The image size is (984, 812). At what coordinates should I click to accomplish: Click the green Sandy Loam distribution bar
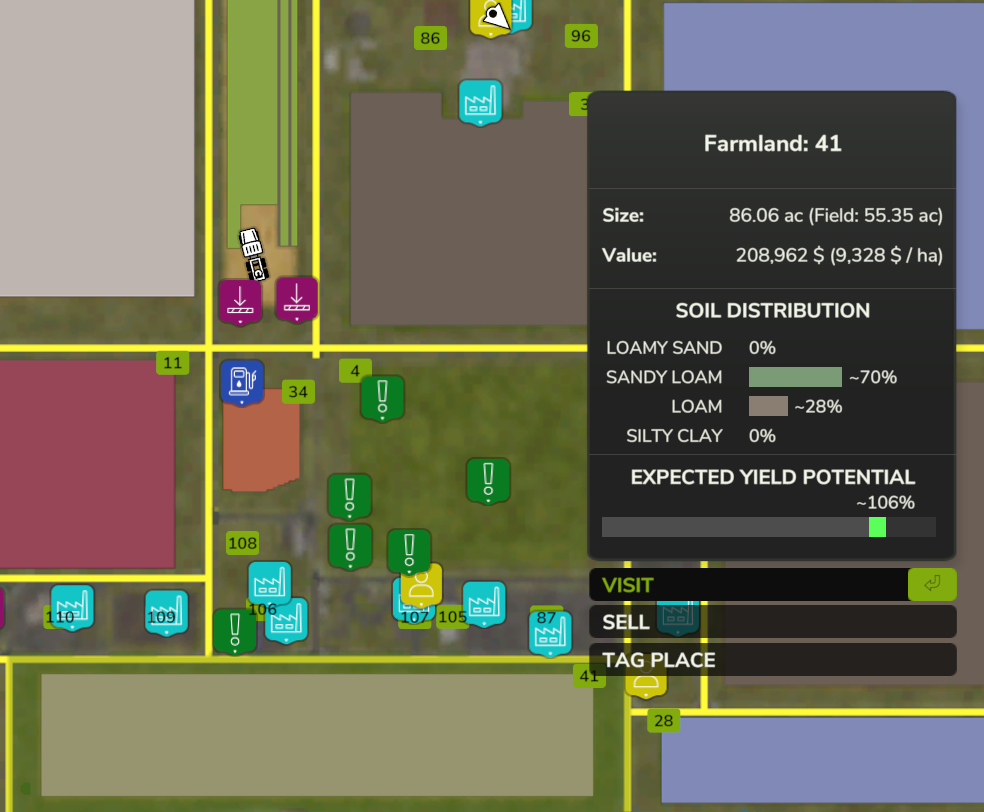click(x=795, y=377)
